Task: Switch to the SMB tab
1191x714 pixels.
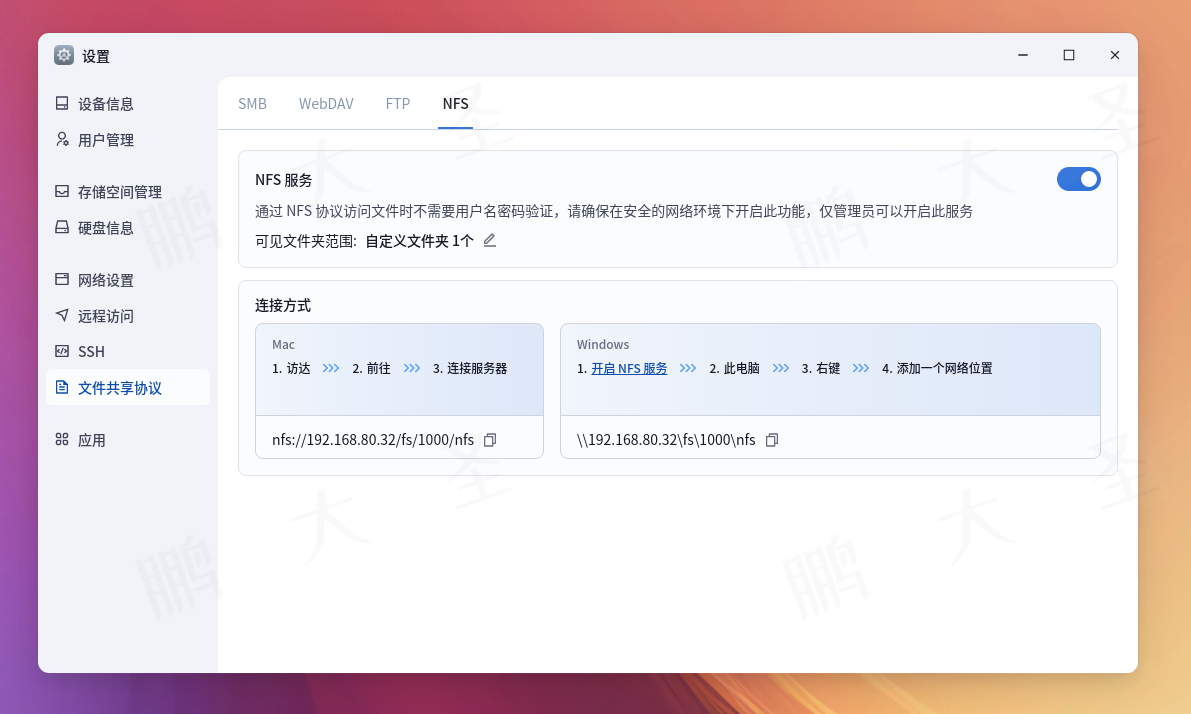Action: pyautogui.click(x=252, y=104)
